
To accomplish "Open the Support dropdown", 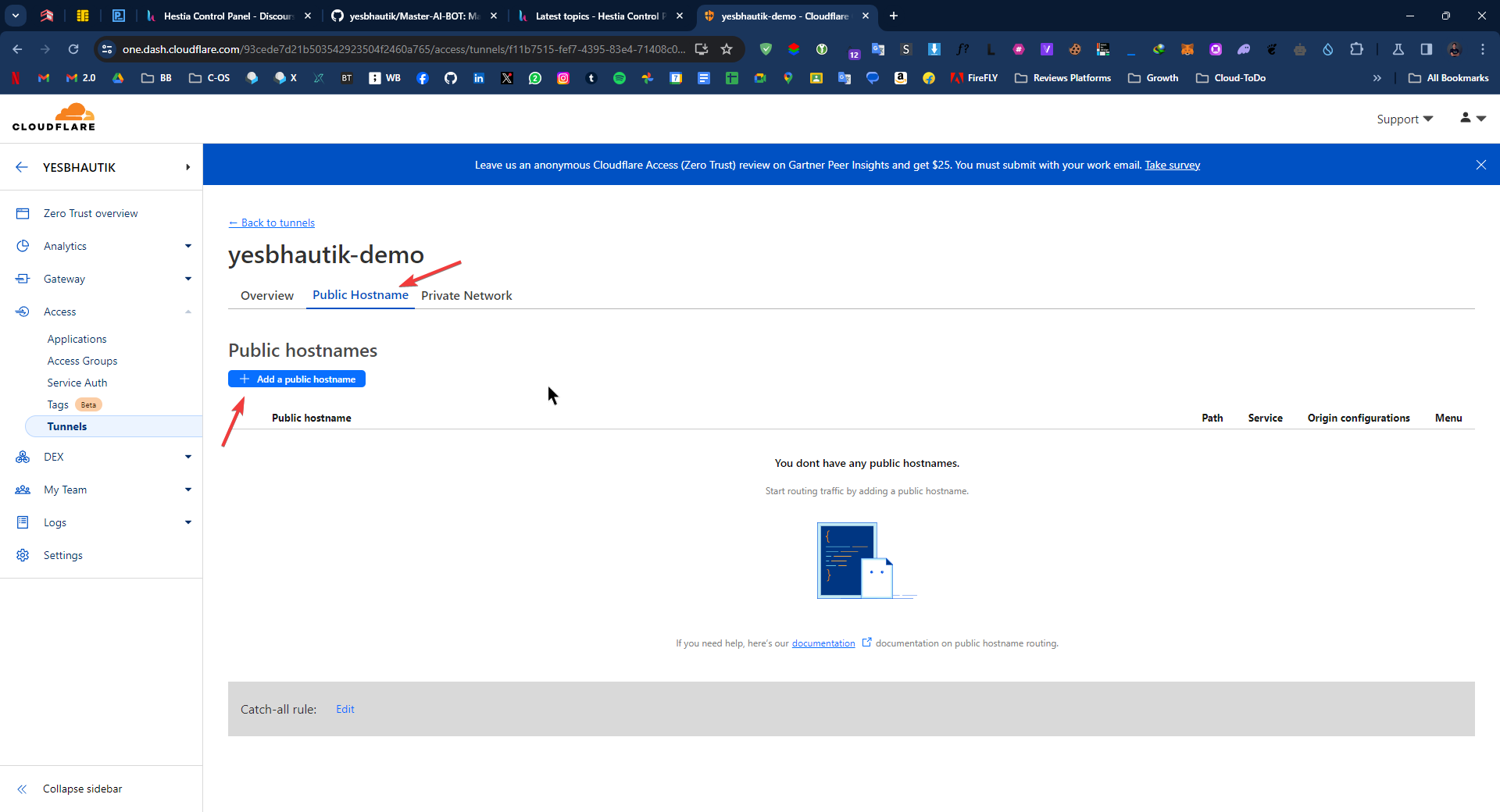I will [1405, 119].
